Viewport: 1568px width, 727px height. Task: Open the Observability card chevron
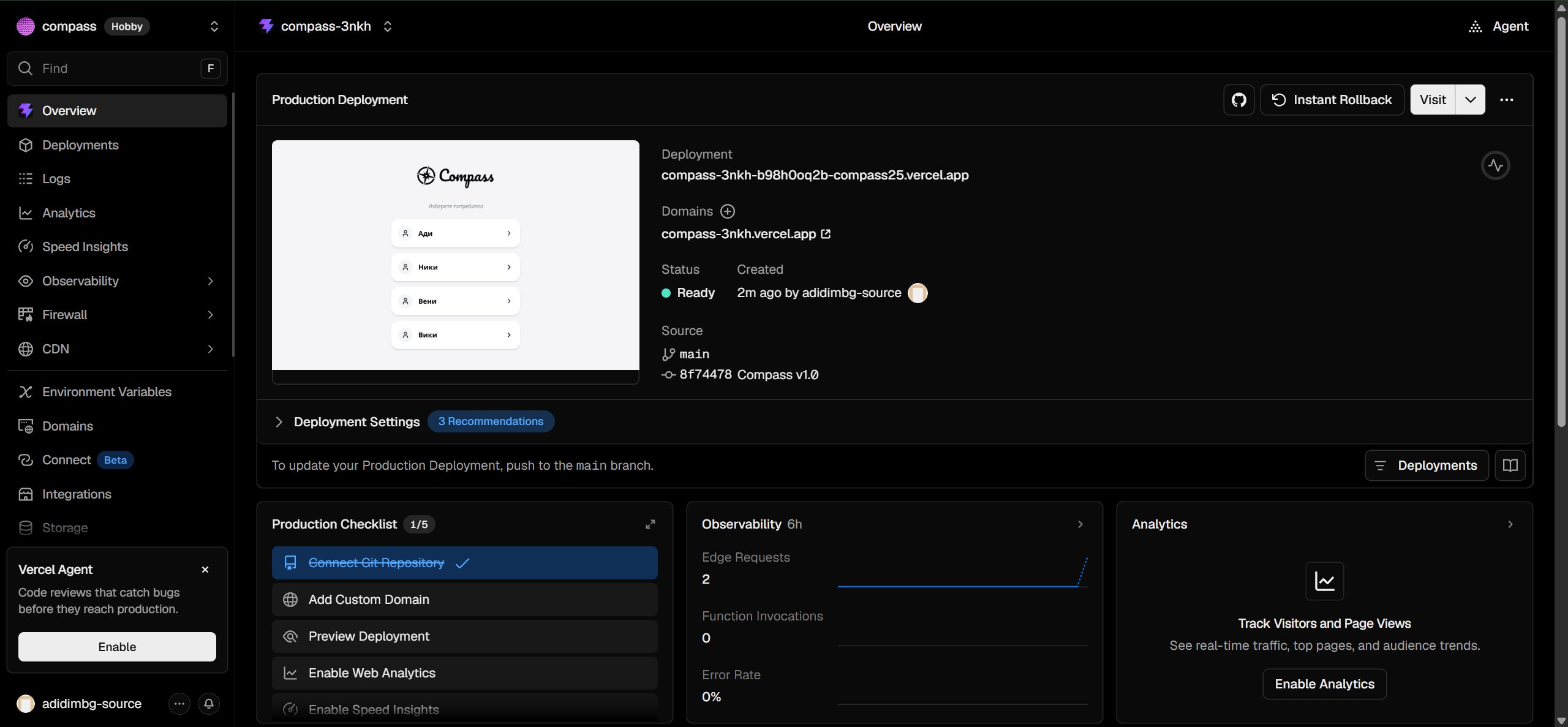pos(1080,524)
